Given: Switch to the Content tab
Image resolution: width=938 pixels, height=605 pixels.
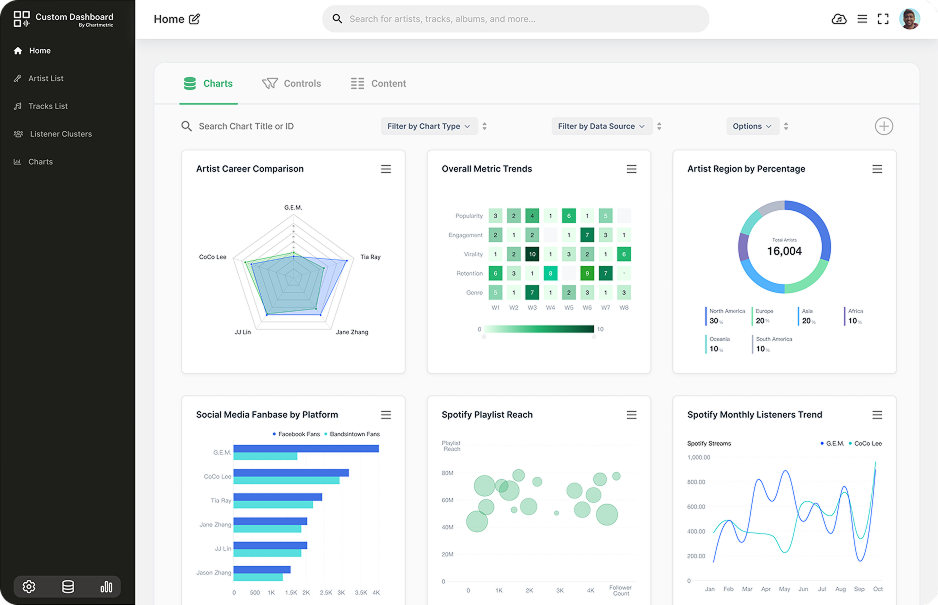Looking at the screenshot, I should pyautogui.click(x=378, y=84).
